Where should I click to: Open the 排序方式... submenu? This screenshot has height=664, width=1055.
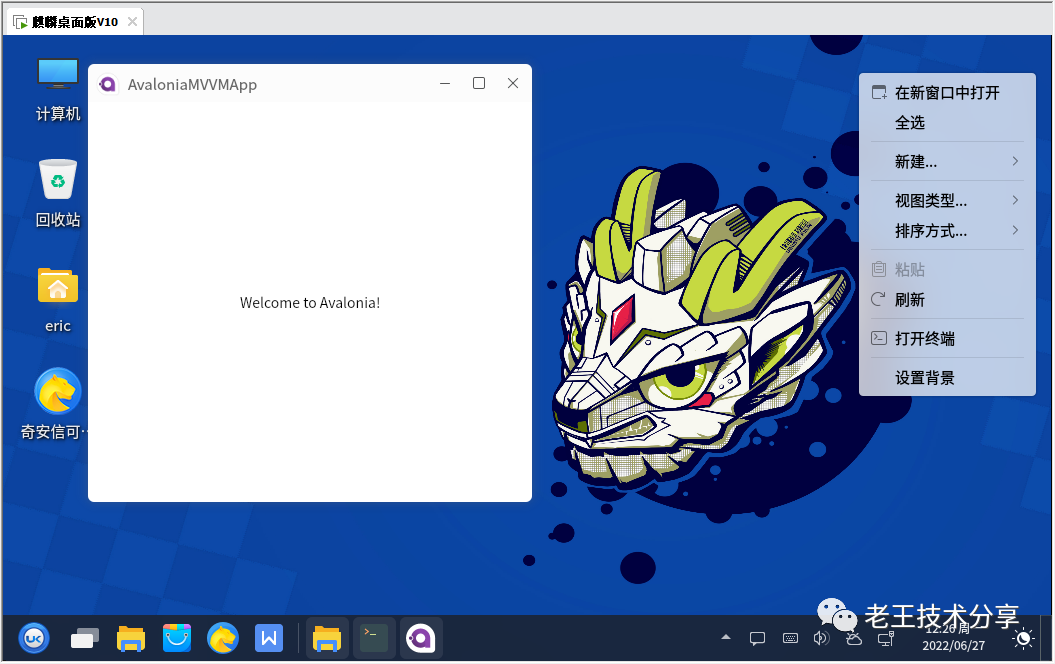pyautogui.click(x=947, y=231)
